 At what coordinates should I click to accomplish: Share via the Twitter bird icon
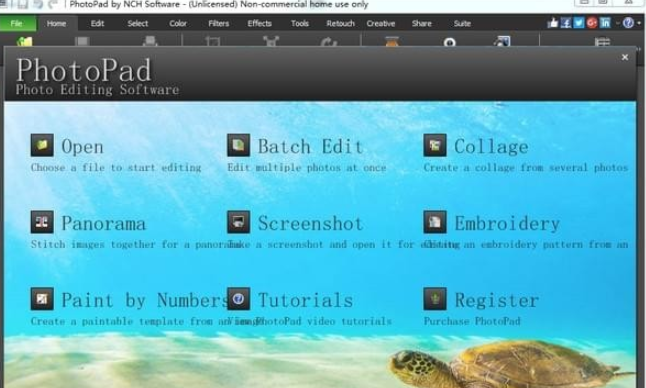pos(579,23)
